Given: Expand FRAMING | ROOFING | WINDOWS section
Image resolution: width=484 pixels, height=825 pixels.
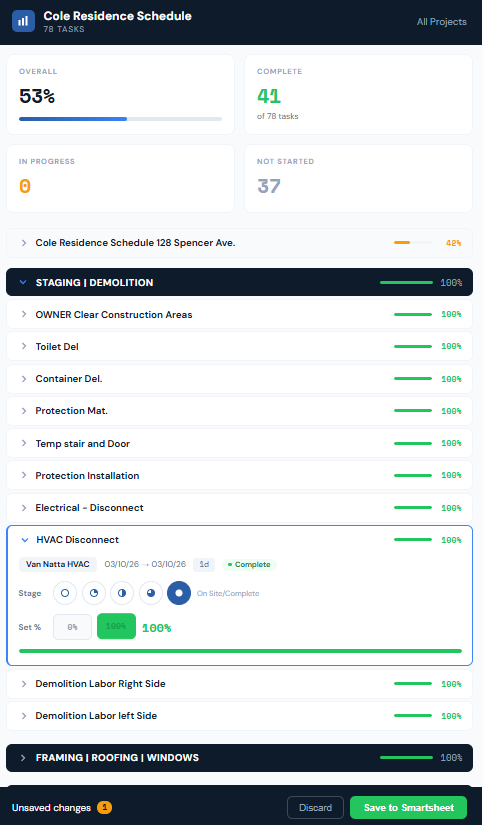Looking at the screenshot, I should (23, 758).
